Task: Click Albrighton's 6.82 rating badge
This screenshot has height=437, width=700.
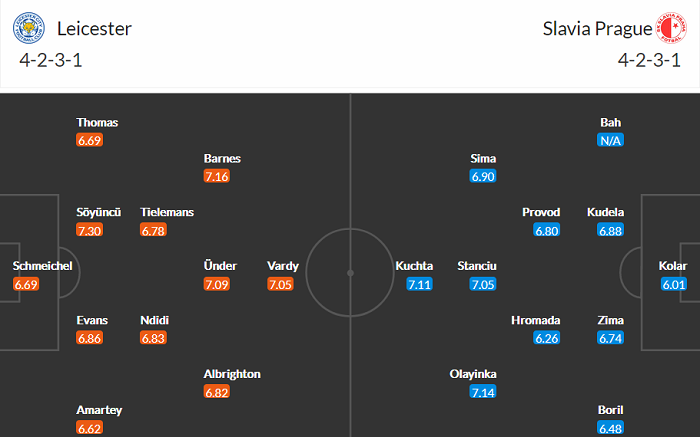Action: [218, 393]
